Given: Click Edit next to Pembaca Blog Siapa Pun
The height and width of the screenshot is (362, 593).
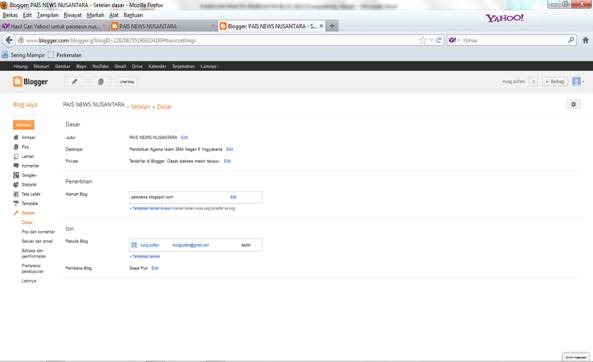Looking at the screenshot, I should [155, 268].
